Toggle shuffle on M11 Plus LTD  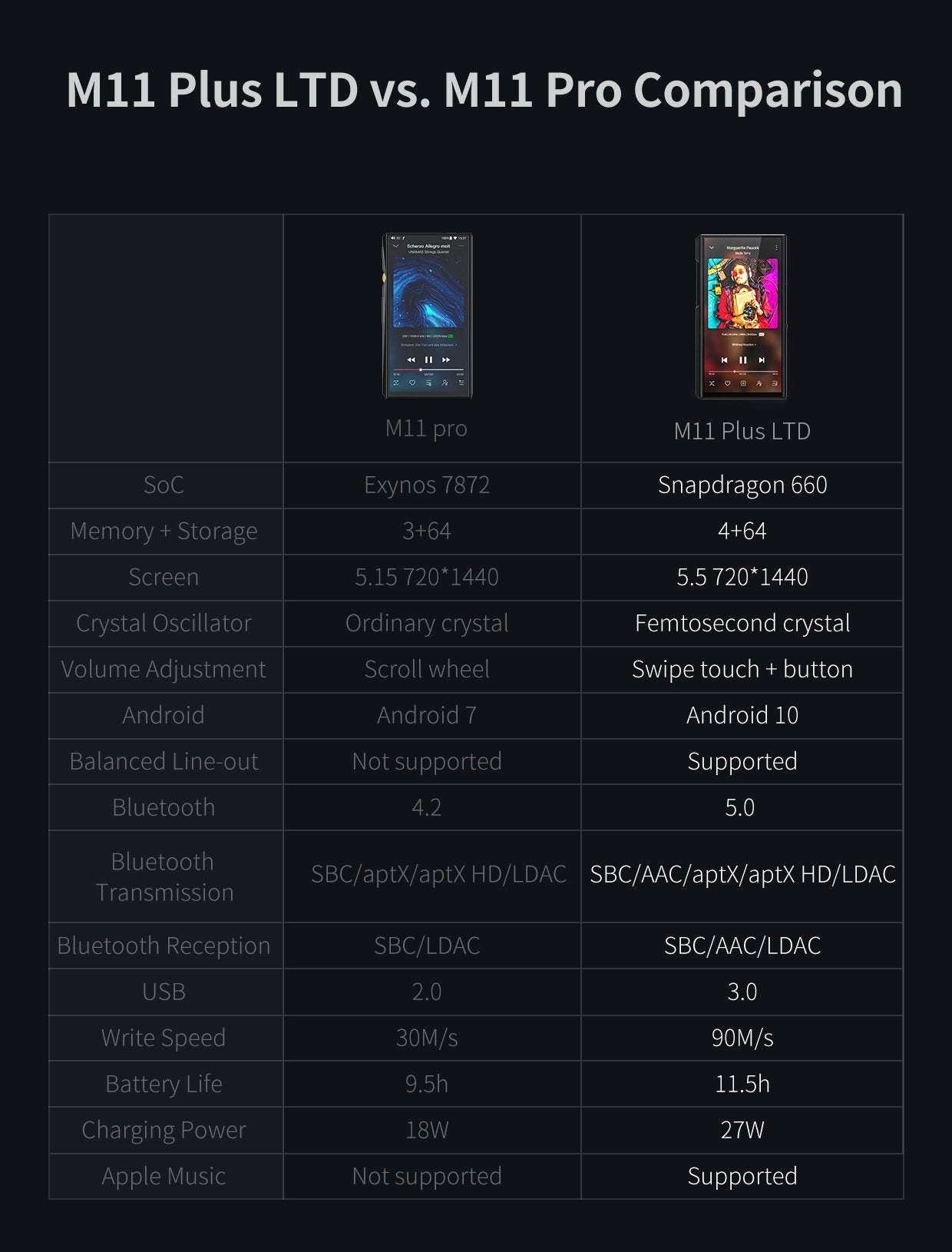point(711,383)
